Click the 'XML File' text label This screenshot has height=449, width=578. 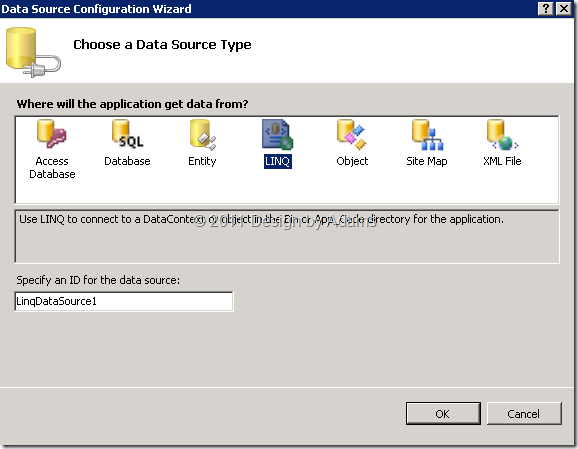point(502,161)
